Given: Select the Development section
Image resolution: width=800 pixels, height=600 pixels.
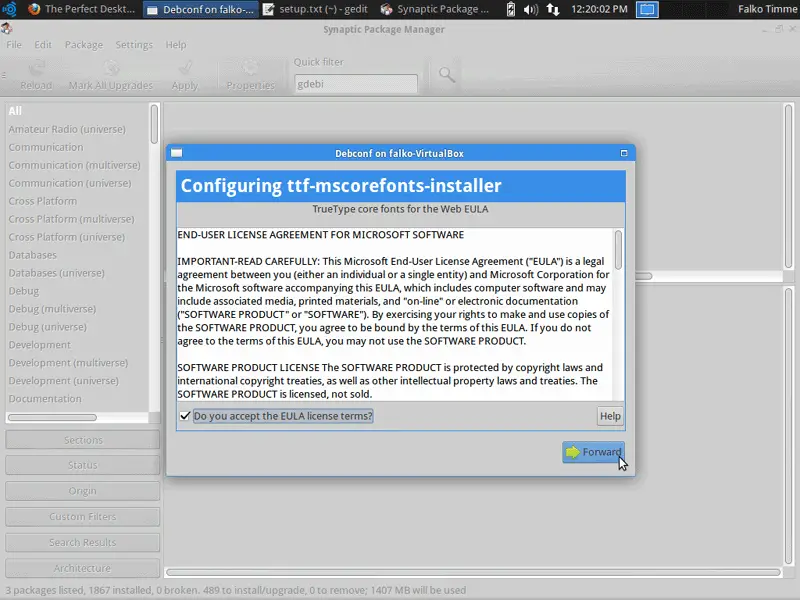Looking at the screenshot, I should (40, 344).
